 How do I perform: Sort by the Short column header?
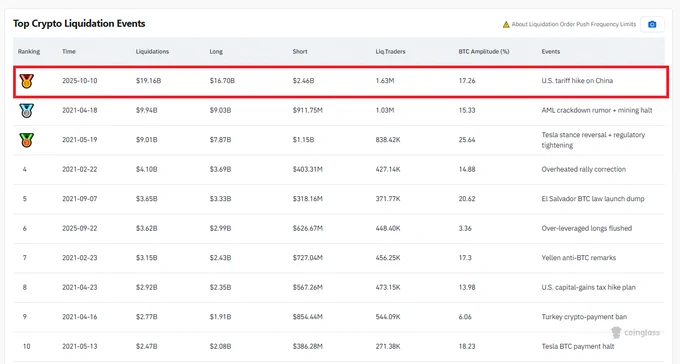300,52
